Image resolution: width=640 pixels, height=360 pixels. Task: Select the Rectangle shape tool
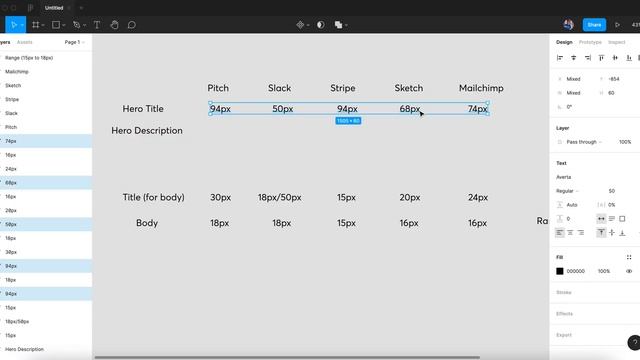(56, 25)
